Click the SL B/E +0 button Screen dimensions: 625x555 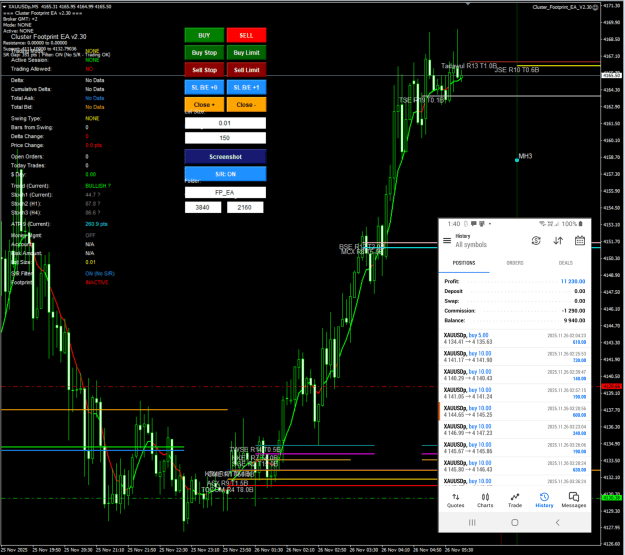pos(204,87)
